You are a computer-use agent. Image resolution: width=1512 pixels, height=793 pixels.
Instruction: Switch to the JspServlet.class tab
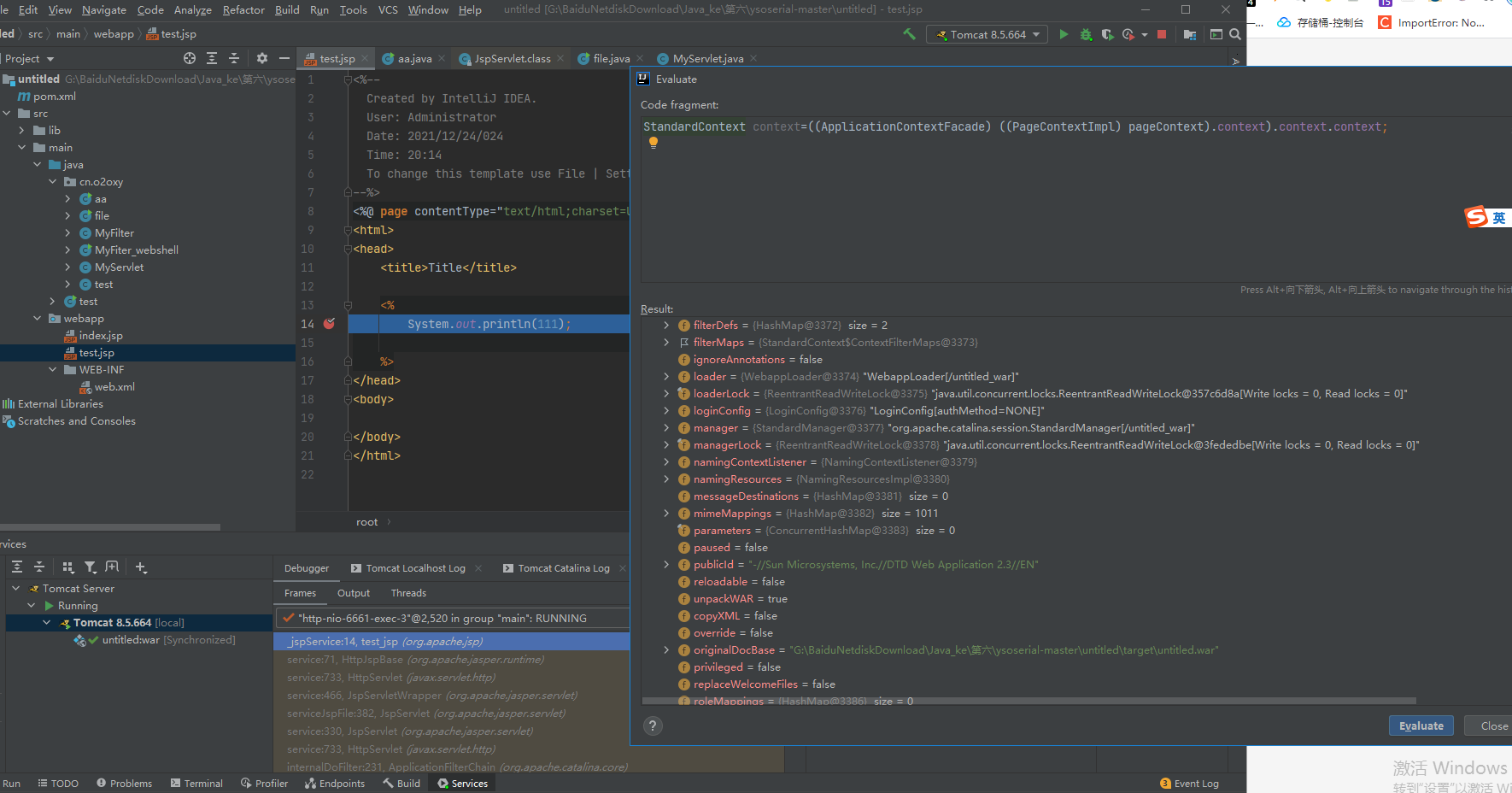(512, 58)
